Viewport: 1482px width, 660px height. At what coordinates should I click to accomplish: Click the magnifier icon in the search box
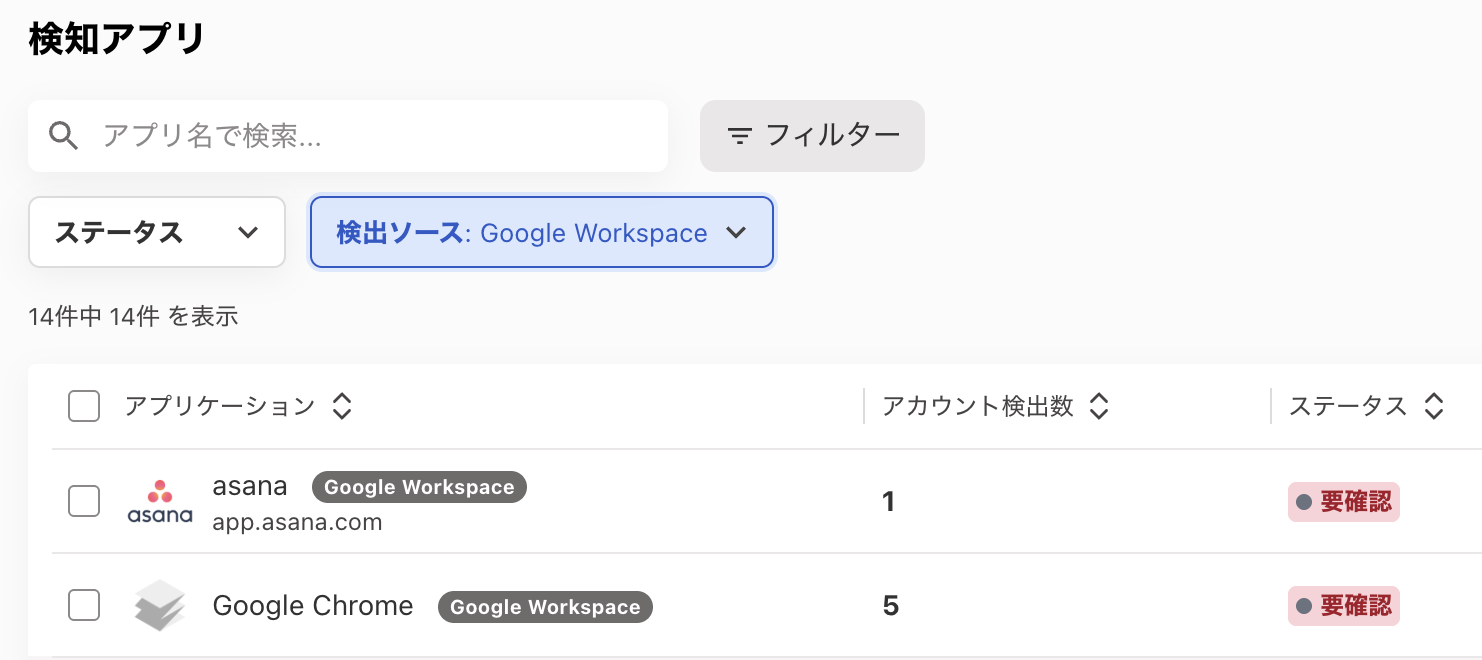pyautogui.click(x=64, y=136)
